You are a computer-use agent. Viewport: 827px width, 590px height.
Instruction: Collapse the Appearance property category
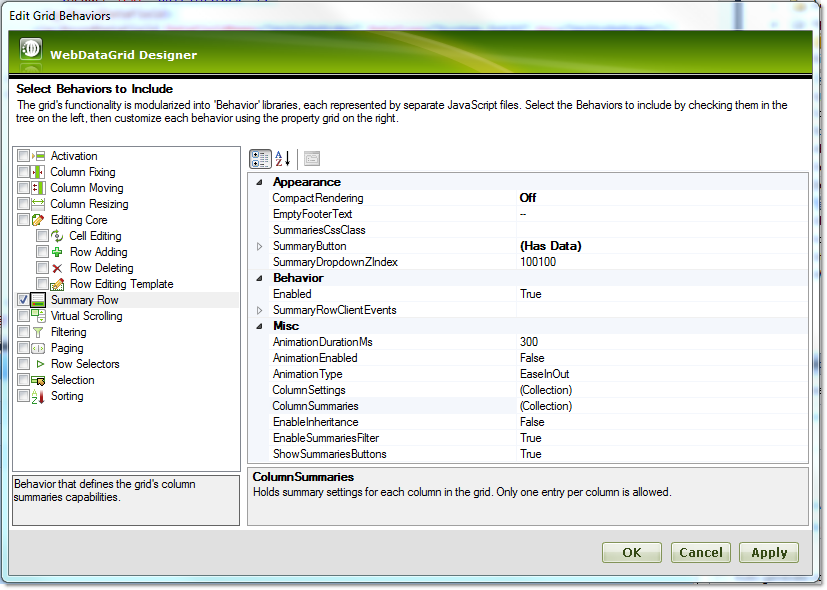point(260,182)
